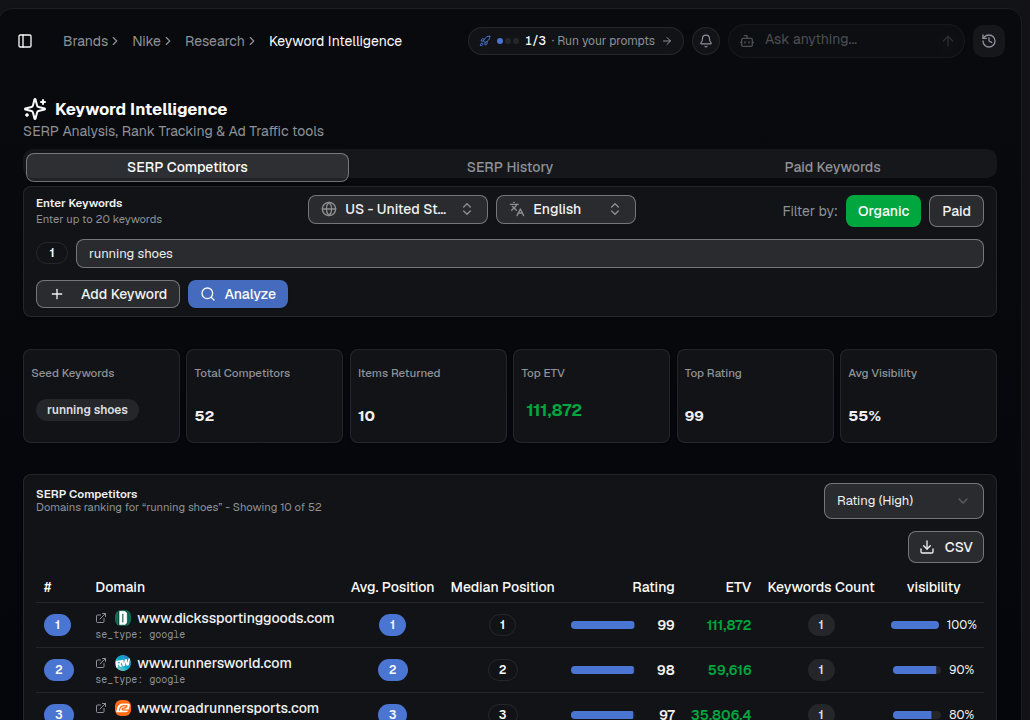
Task: Click rating bar for dickssportinggoods.com
Action: [x=602, y=625]
